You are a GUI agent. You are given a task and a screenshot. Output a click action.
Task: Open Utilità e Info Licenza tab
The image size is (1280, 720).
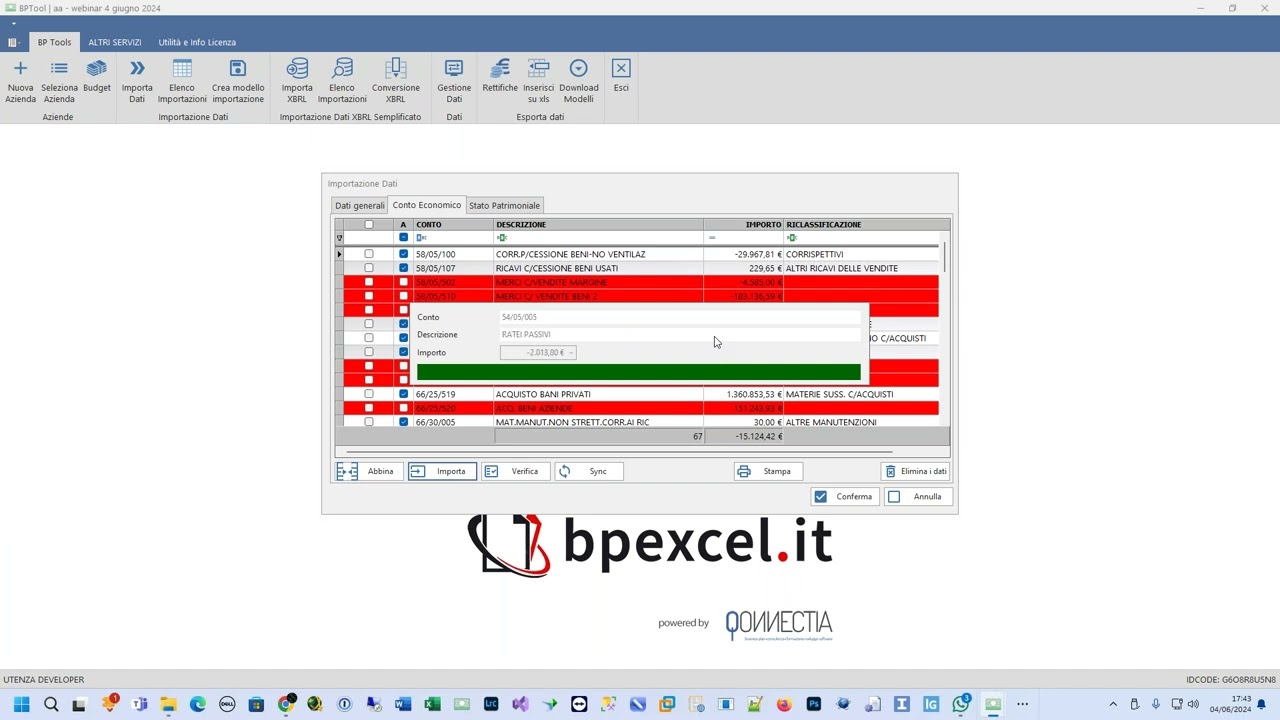[x=197, y=42]
